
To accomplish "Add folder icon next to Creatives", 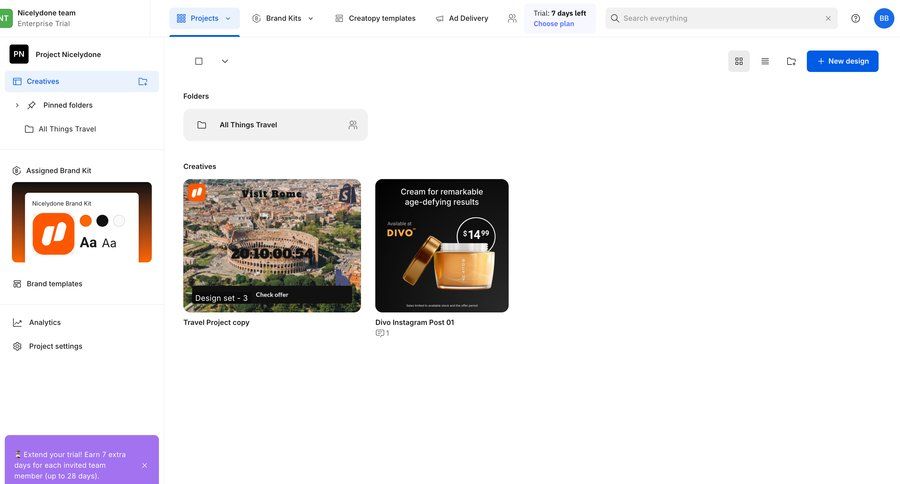I will tap(143, 81).
